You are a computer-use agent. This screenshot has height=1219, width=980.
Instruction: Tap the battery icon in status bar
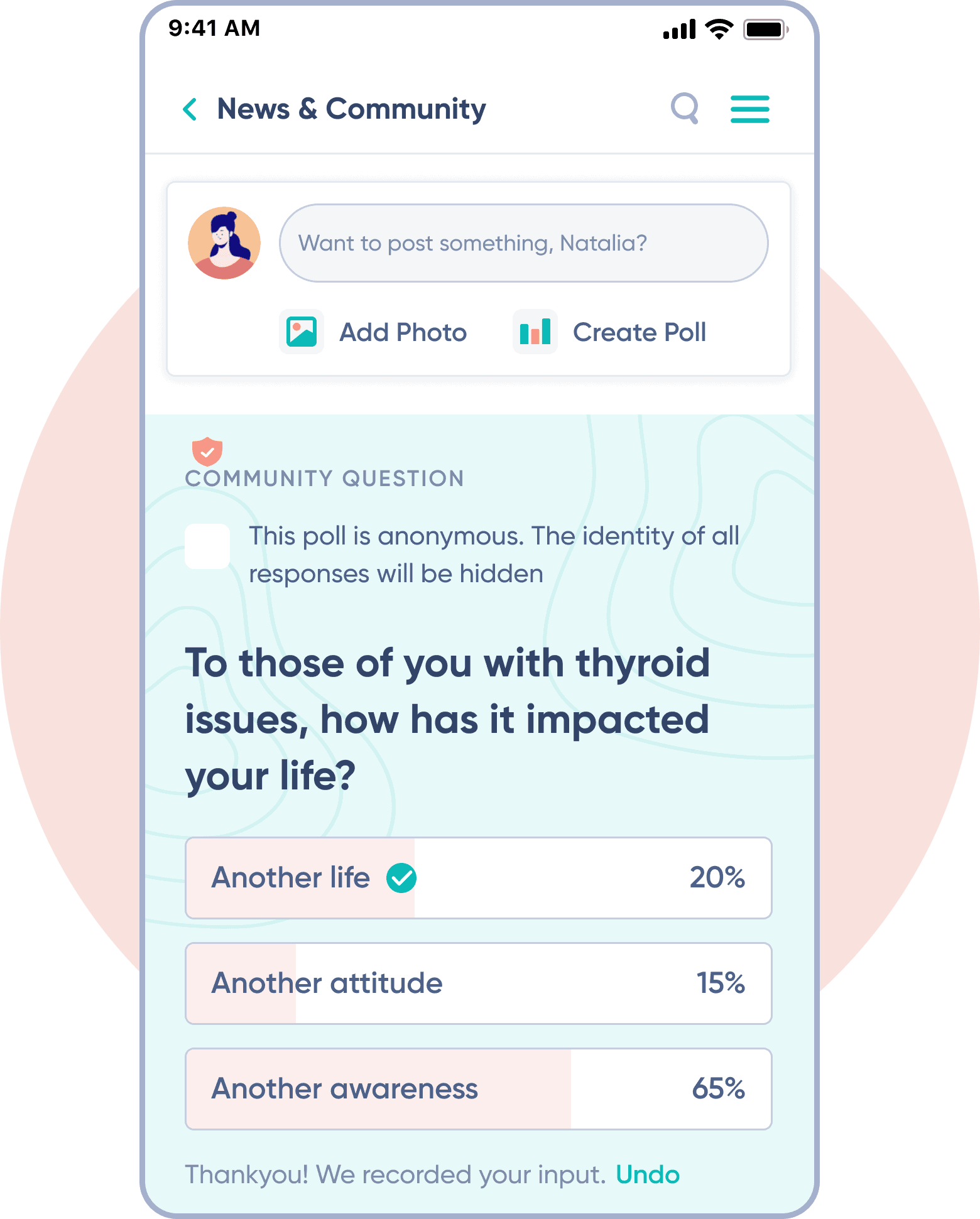(x=765, y=30)
